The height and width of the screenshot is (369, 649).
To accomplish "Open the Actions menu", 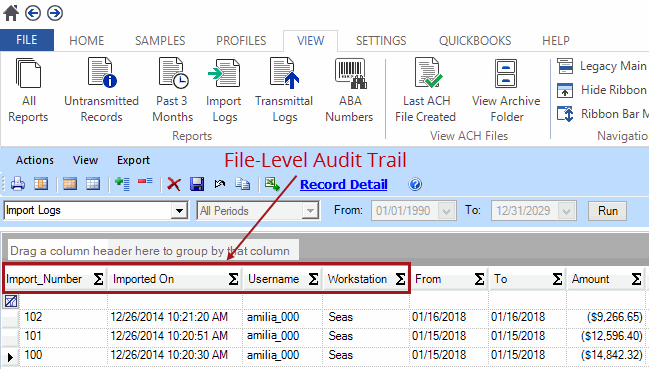I will click(x=35, y=160).
